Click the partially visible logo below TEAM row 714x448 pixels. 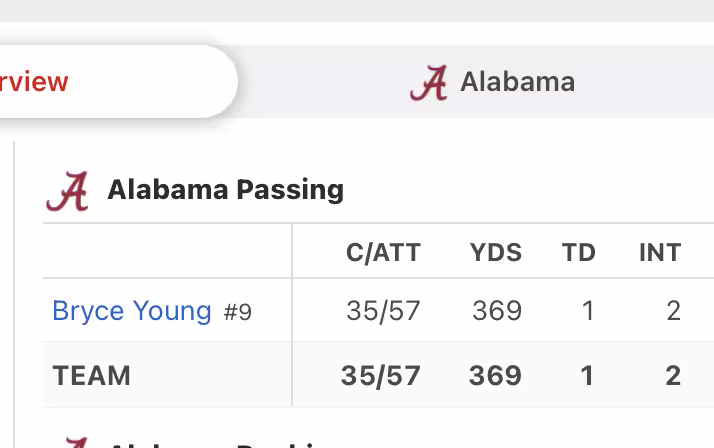[75, 441]
